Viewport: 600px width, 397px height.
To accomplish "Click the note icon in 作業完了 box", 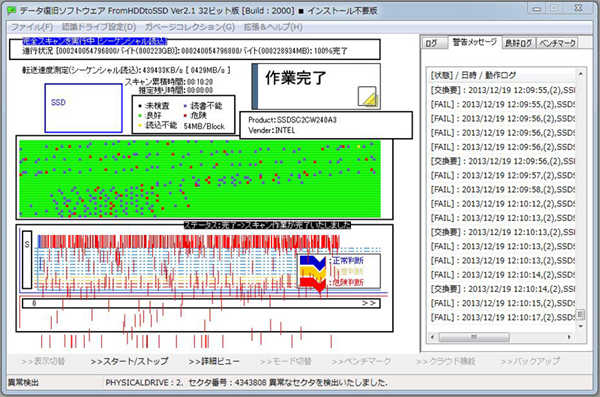I will [368, 96].
